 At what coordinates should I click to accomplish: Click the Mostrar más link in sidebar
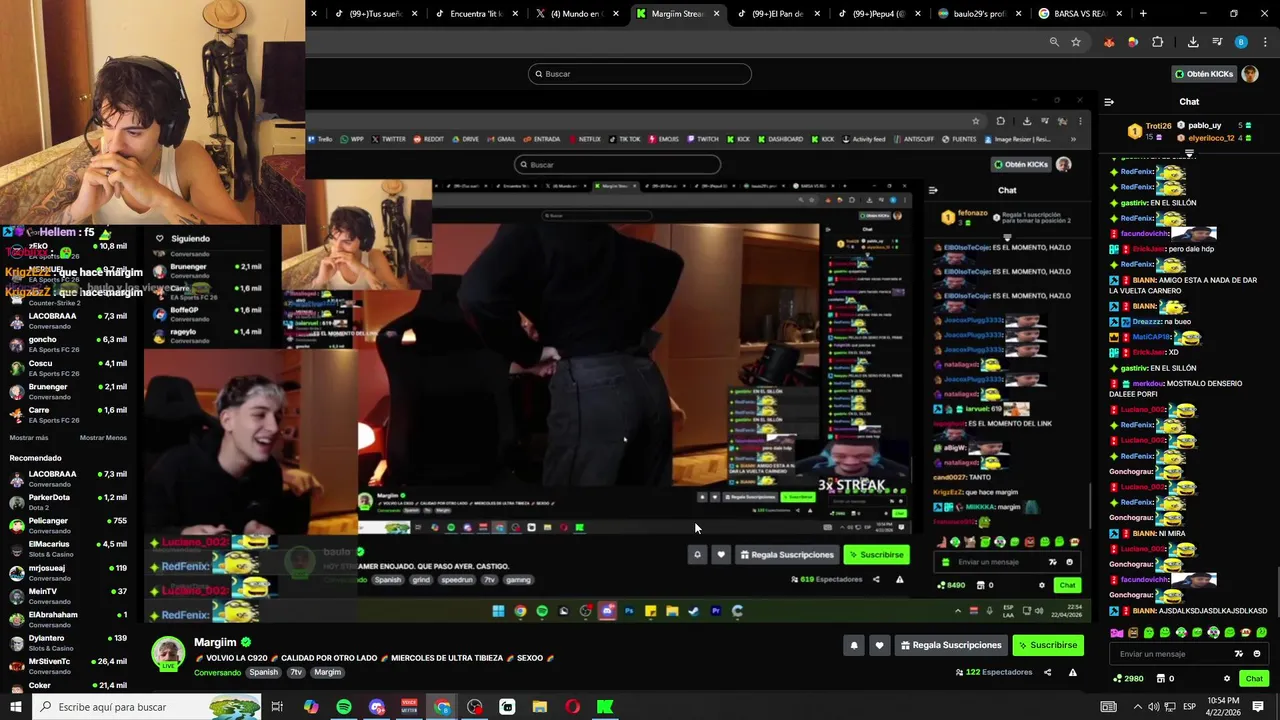pyautogui.click(x=29, y=438)
